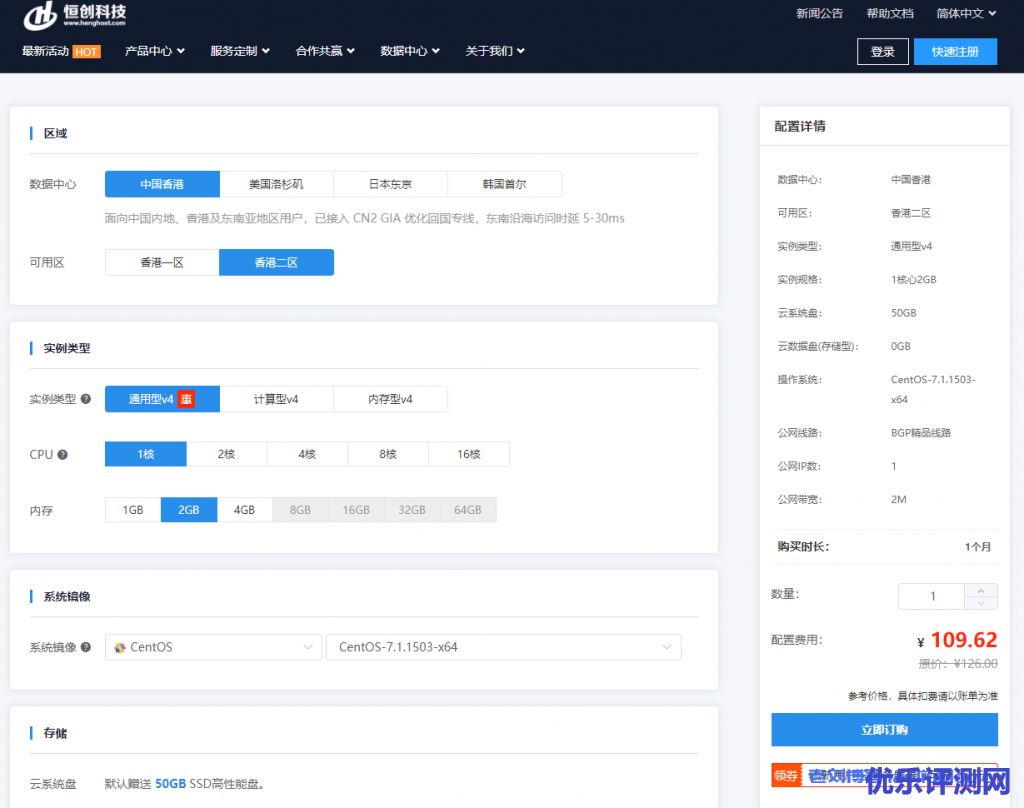Expand the CentOS-7.1.1503-x64 version dropdown

coord(503,647)
